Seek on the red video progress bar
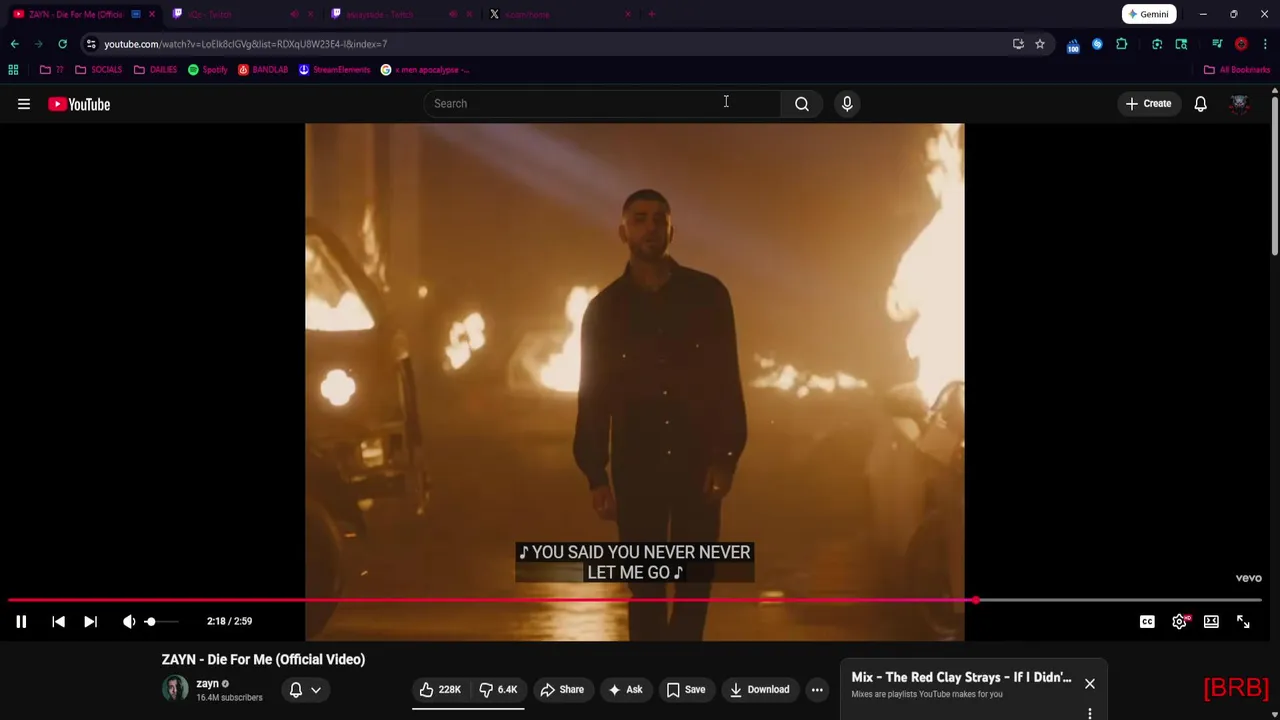 tap(635, 600)
